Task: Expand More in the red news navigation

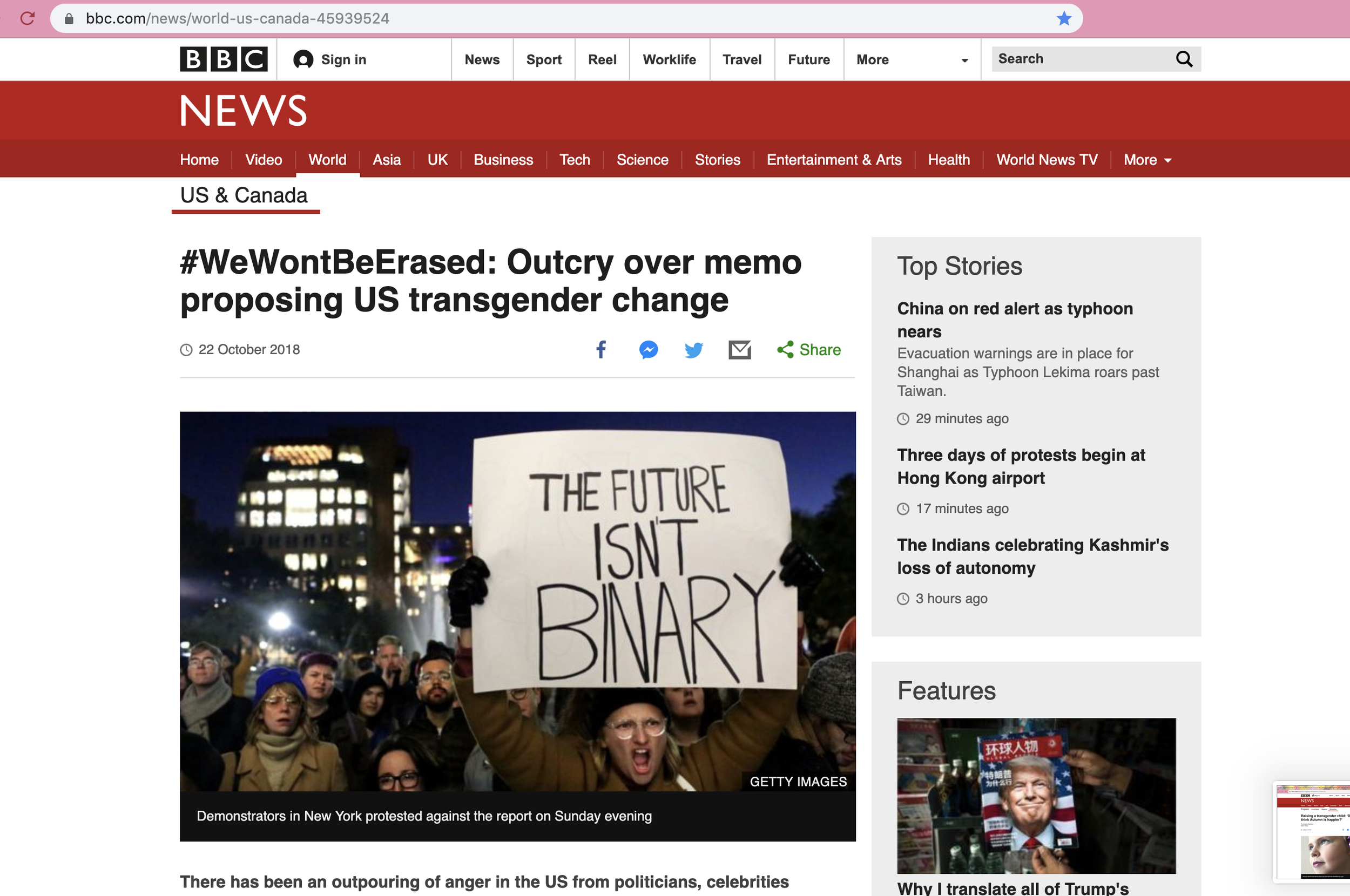Action: (1147, 159)
